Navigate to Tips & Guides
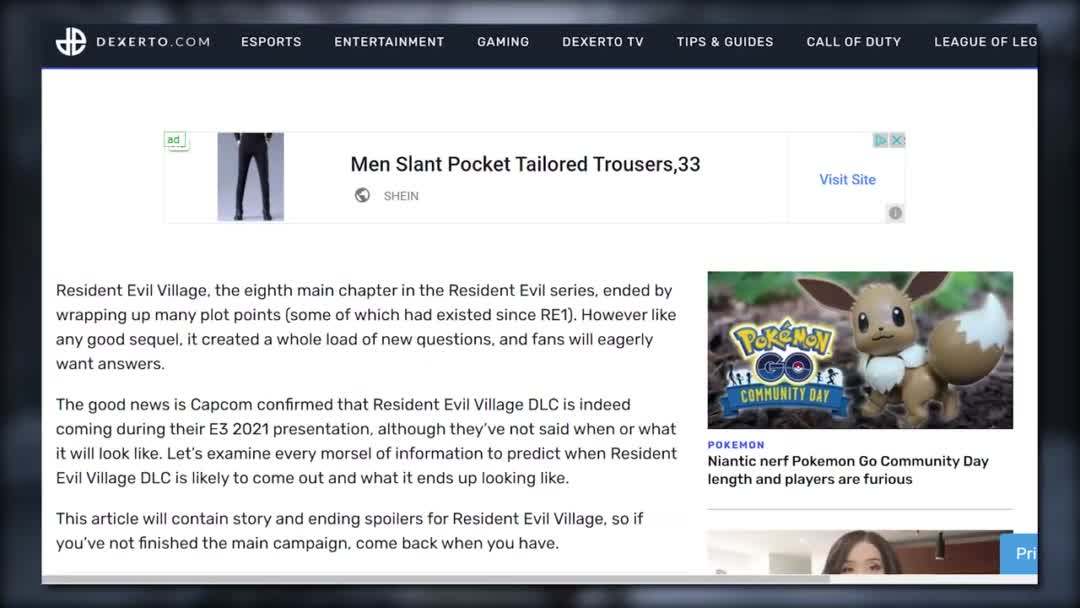Viewport: 1080px width, 608px height. click(725, 42)
